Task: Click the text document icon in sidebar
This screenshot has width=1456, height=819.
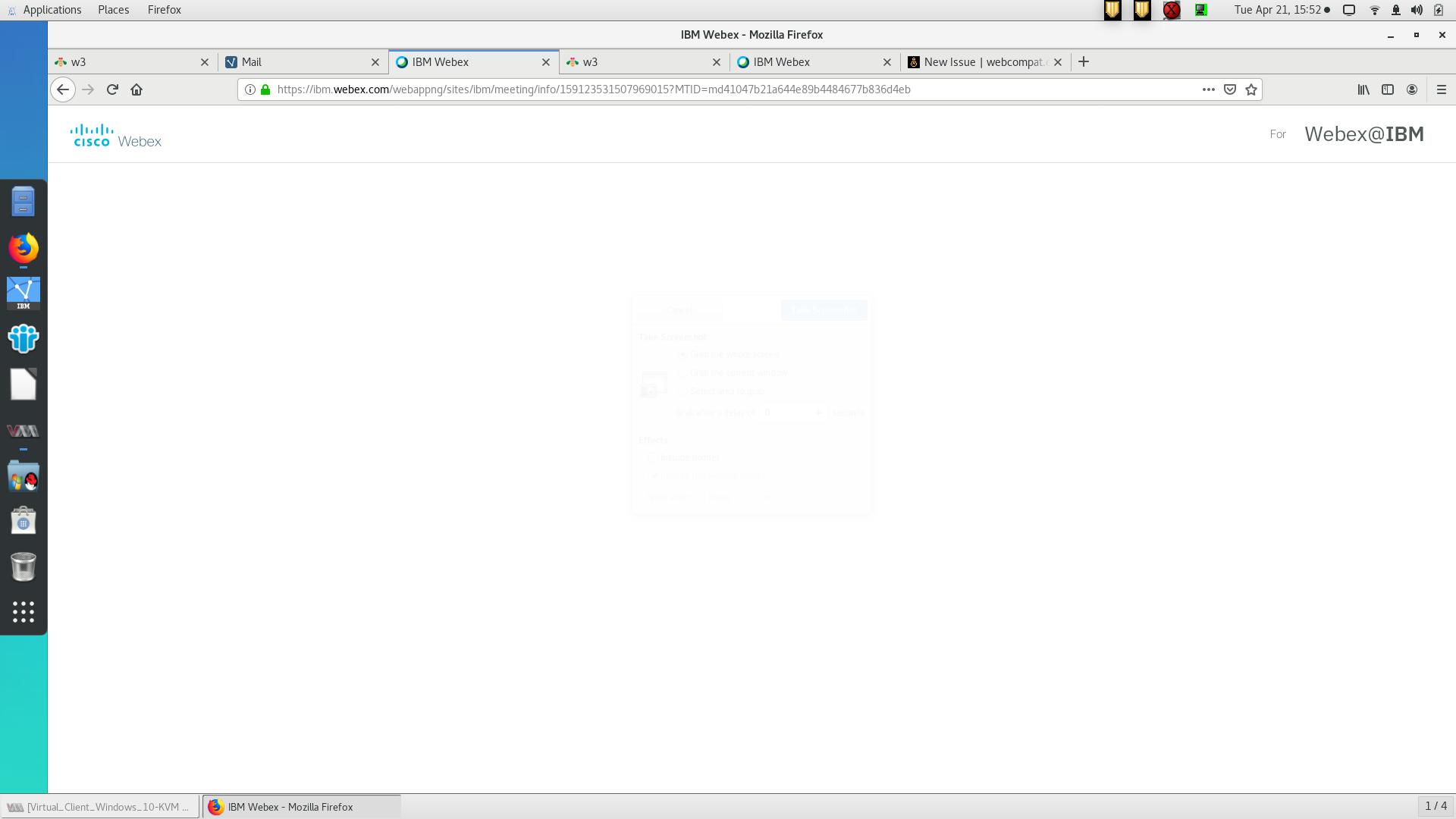Action: point(23,385)
